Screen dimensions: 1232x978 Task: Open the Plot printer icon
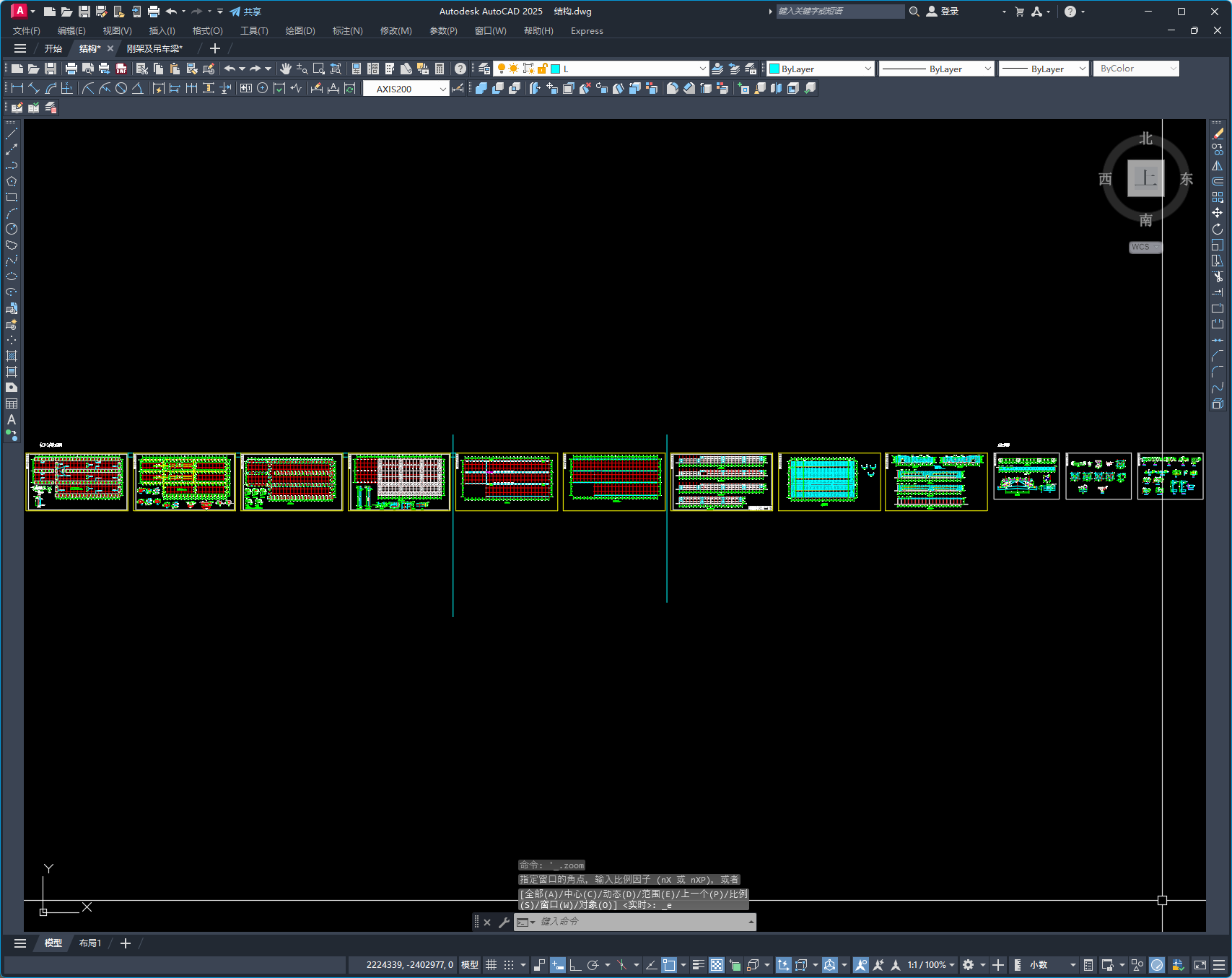(x=71, y=69)
